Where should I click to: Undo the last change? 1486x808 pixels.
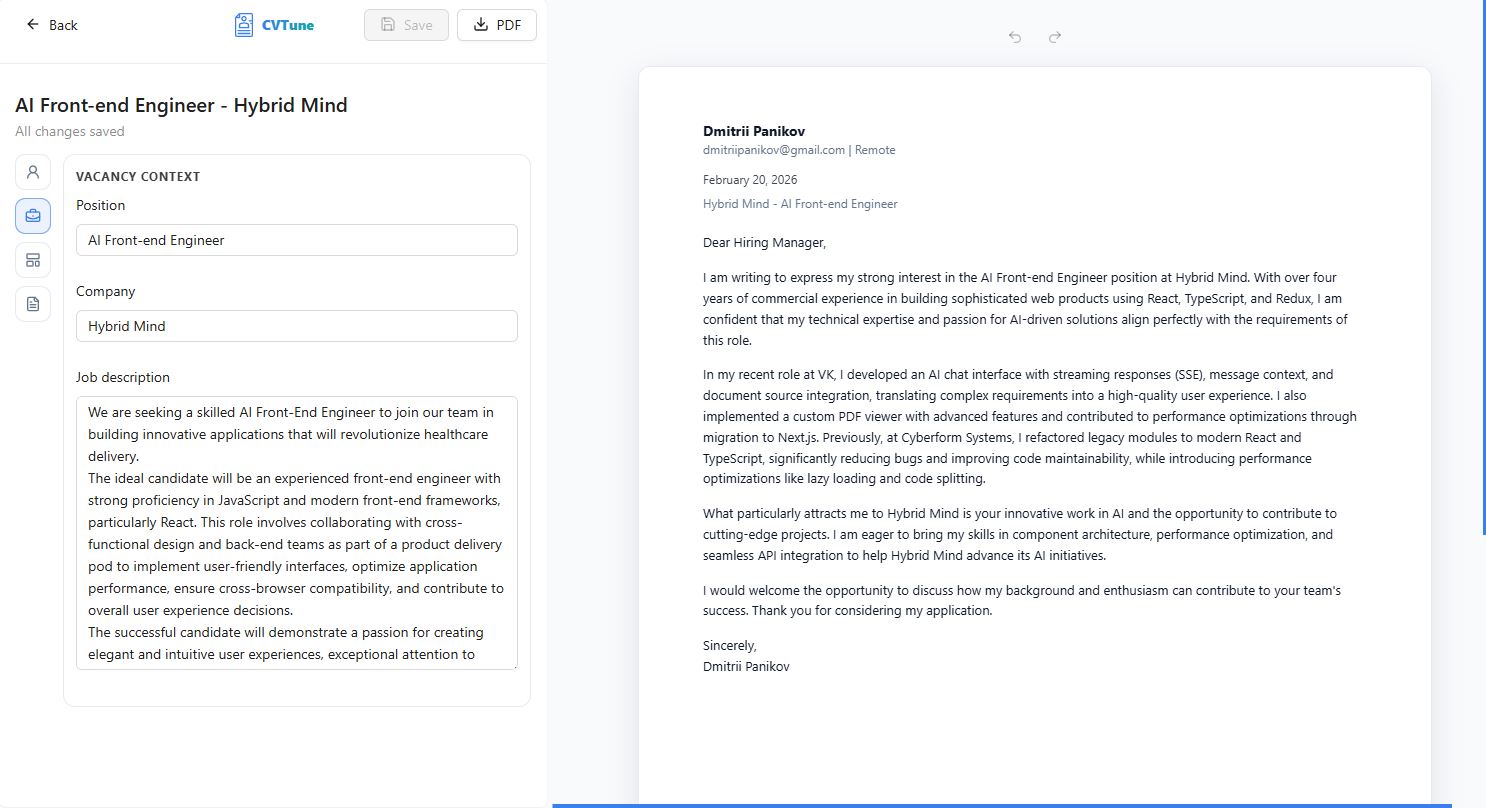[1015, 37]
